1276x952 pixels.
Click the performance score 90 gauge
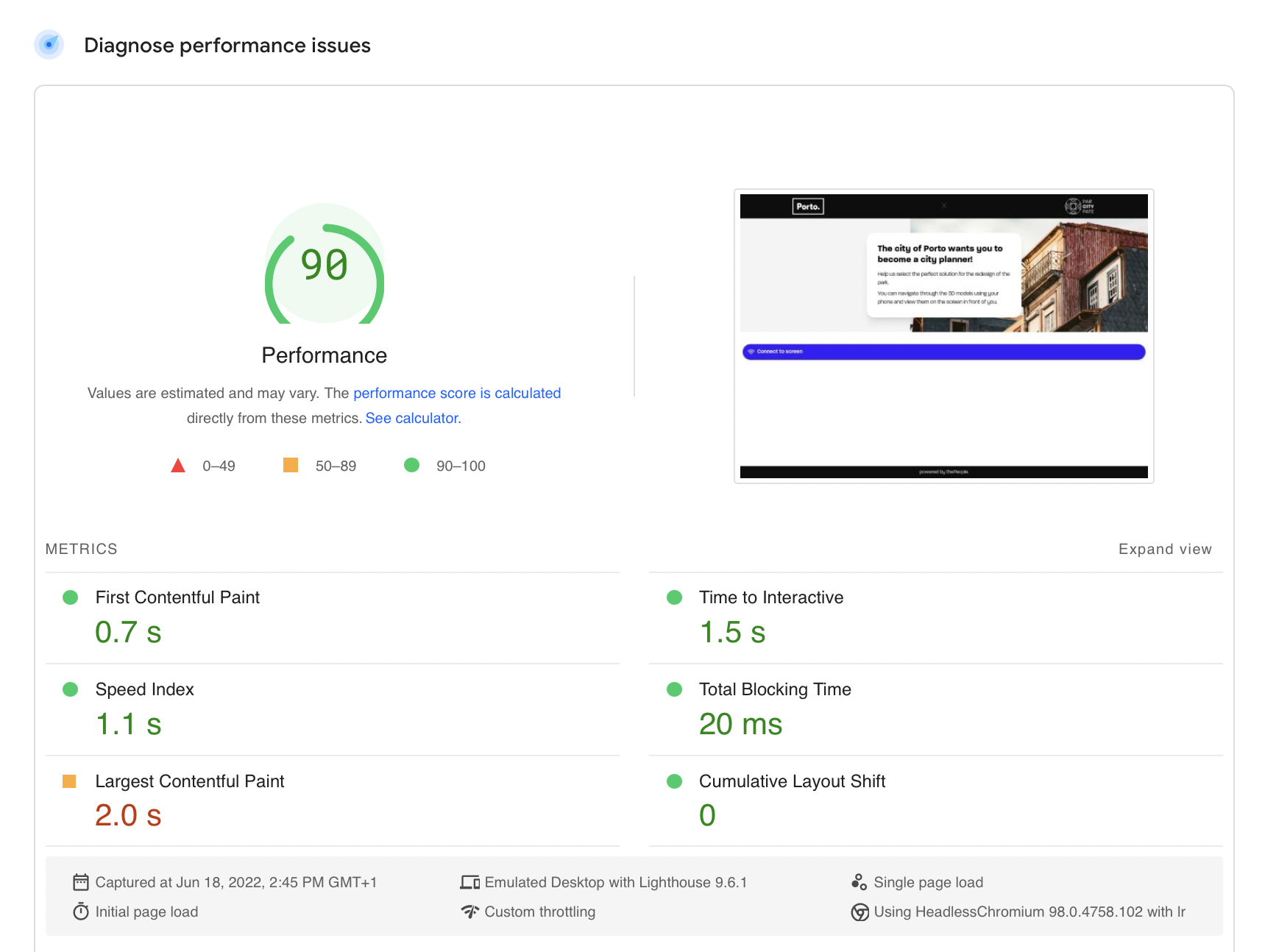325,265
